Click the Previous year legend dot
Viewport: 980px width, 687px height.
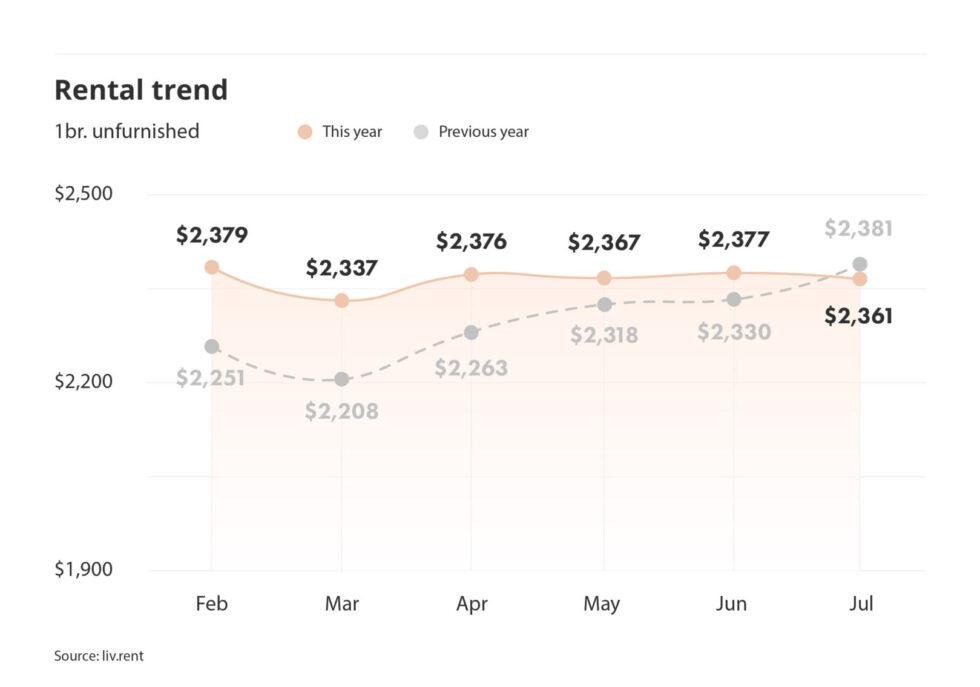point(421,132)
